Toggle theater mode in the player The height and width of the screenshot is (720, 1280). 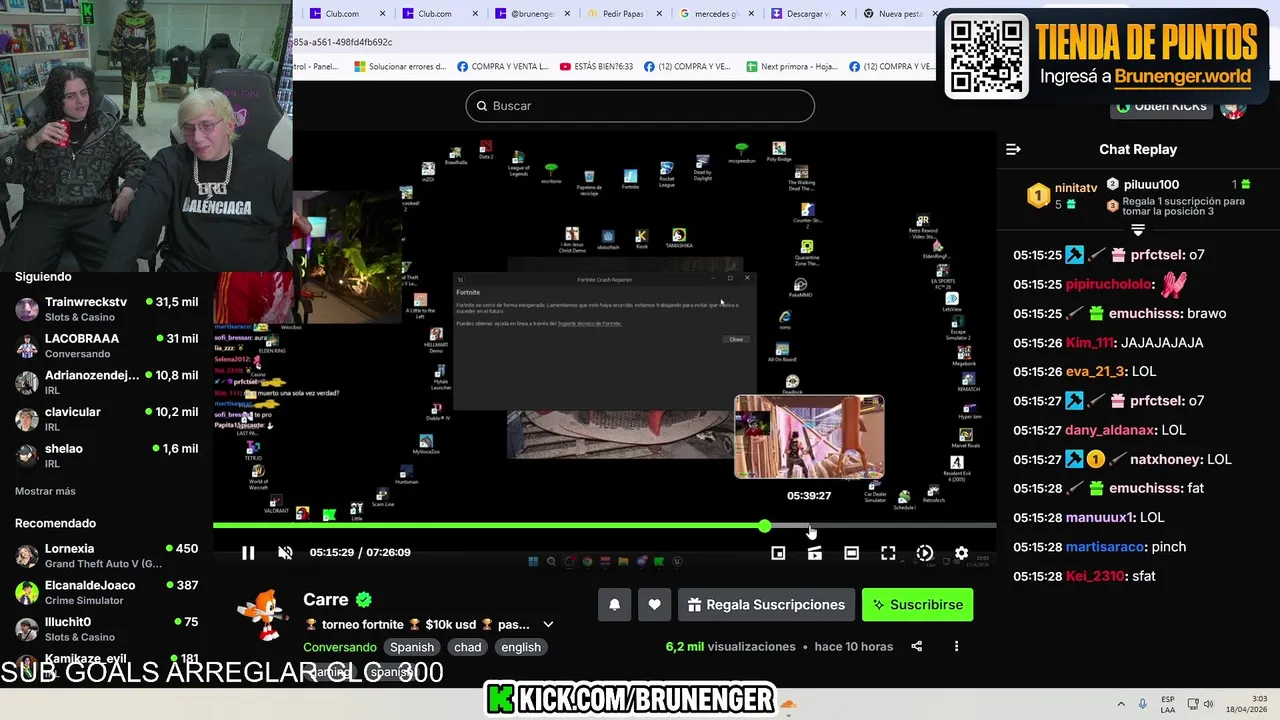pyautogui.click(x=851, y=553)
